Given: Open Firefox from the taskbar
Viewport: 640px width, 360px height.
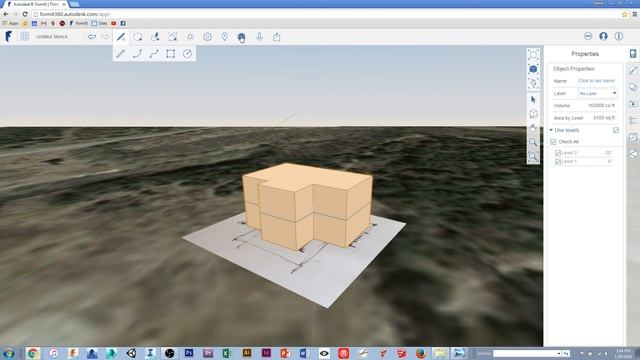Looking at the screenshot, I should [x=420, y=353].
